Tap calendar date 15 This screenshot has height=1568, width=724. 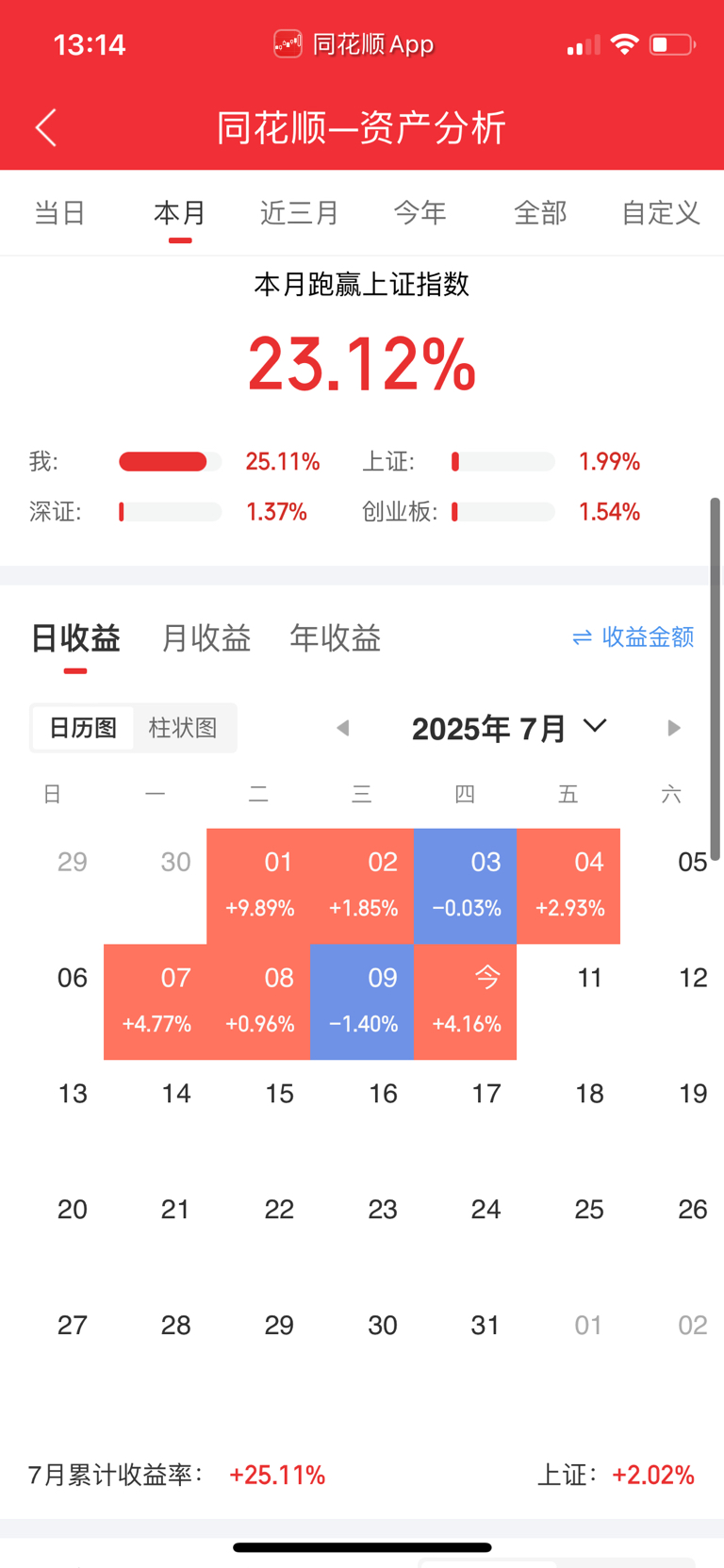(x=279, y=1094)
